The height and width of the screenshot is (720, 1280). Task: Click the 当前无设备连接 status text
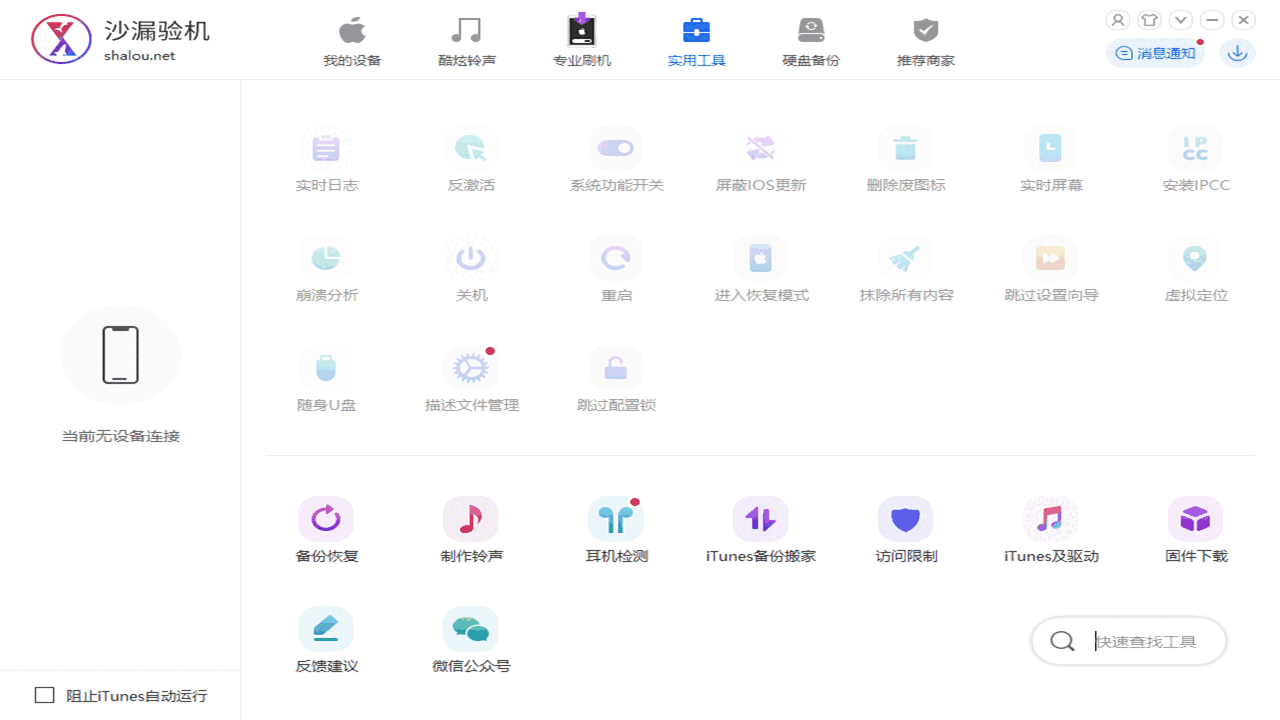pyautogui.click(x=121, y=436)
